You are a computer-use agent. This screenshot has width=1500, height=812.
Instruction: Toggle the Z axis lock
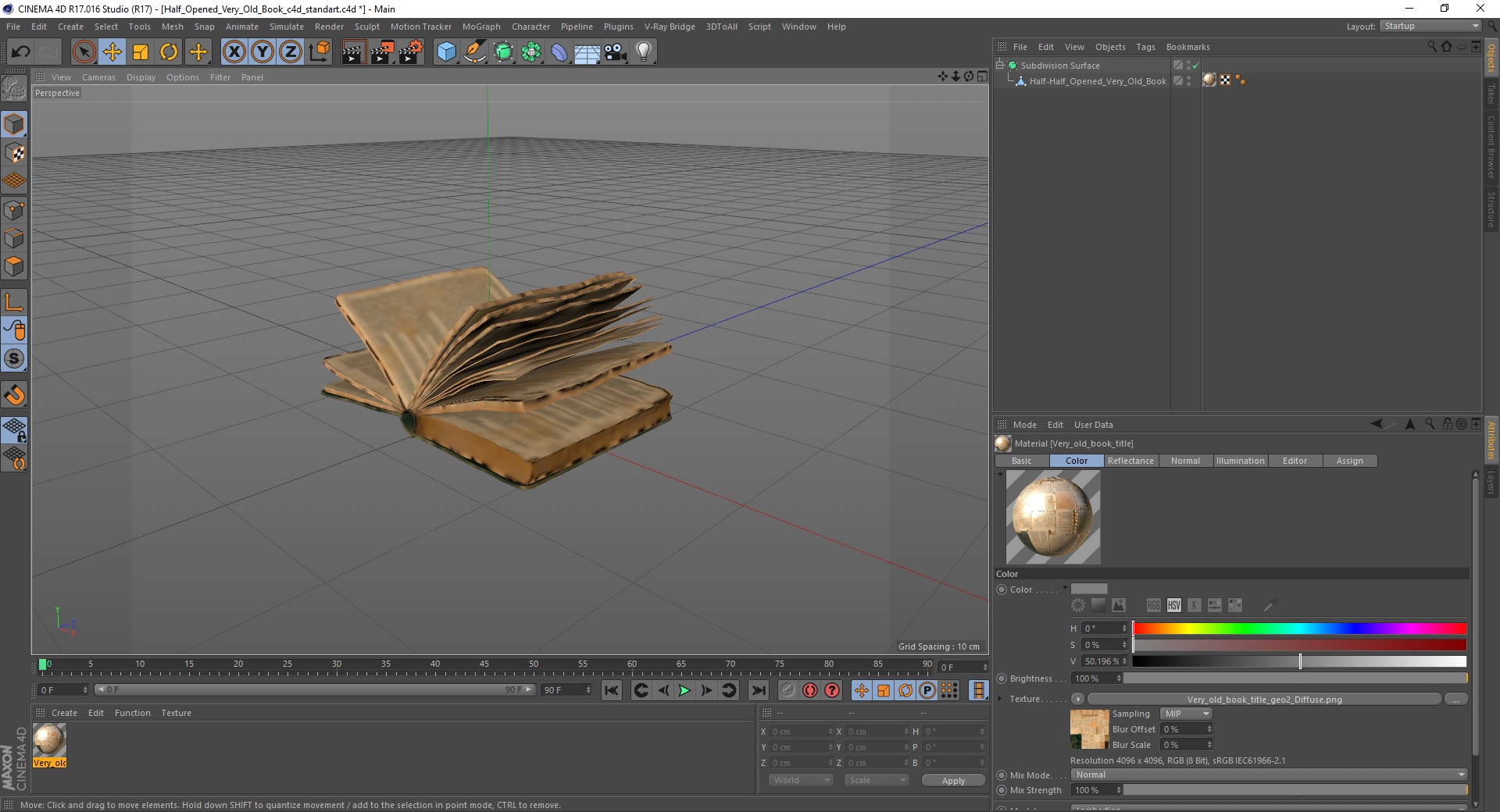[291, 52]
